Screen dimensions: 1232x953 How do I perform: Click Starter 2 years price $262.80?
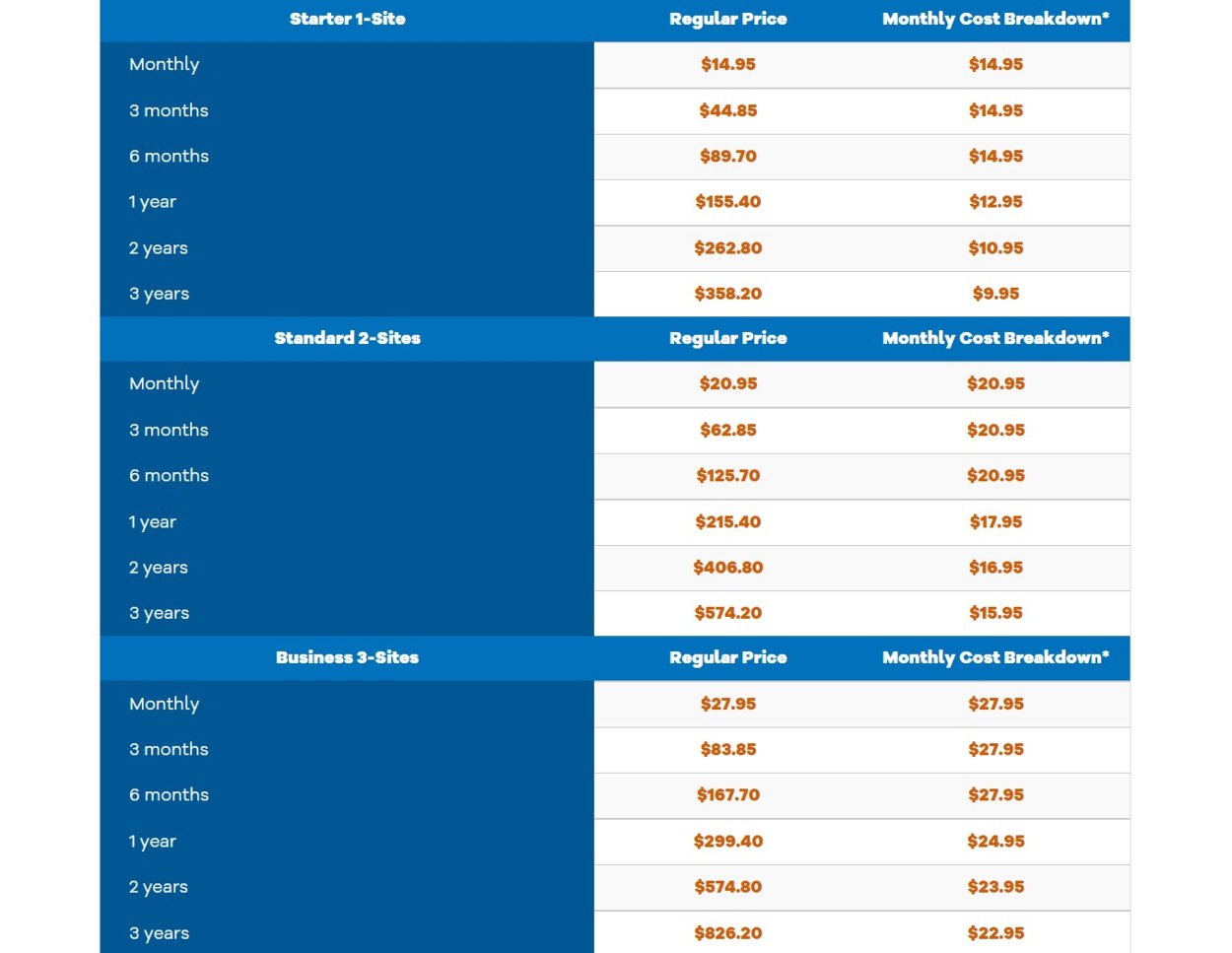click(x=728, y=248)
